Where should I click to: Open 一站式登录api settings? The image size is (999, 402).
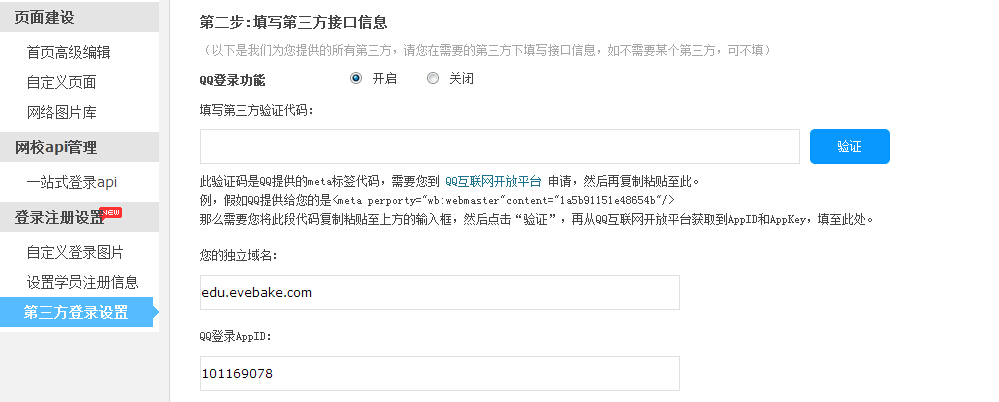(x=72, y=182)
